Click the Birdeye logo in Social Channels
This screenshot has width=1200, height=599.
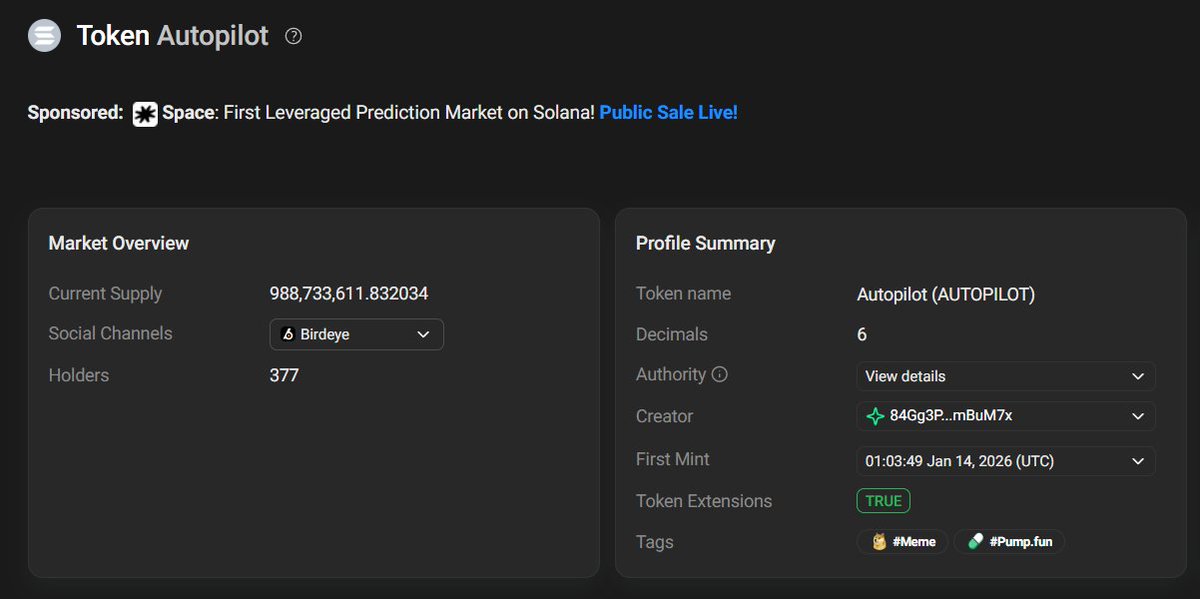[288, 334]
